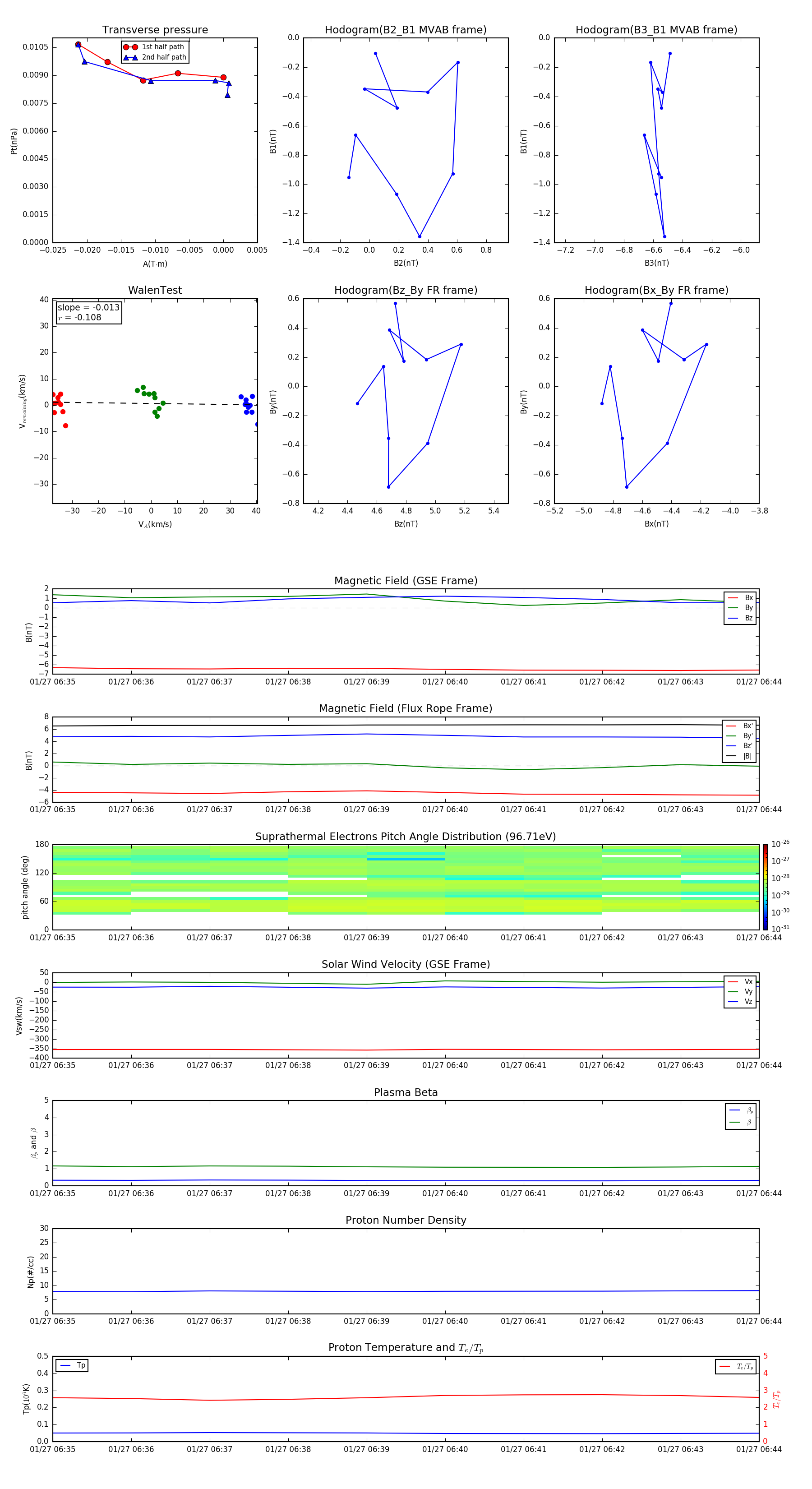Click the 'Hodogram(B2_B1 MVAB frame)' title
Screen dimensions: 812x1489
406,30
